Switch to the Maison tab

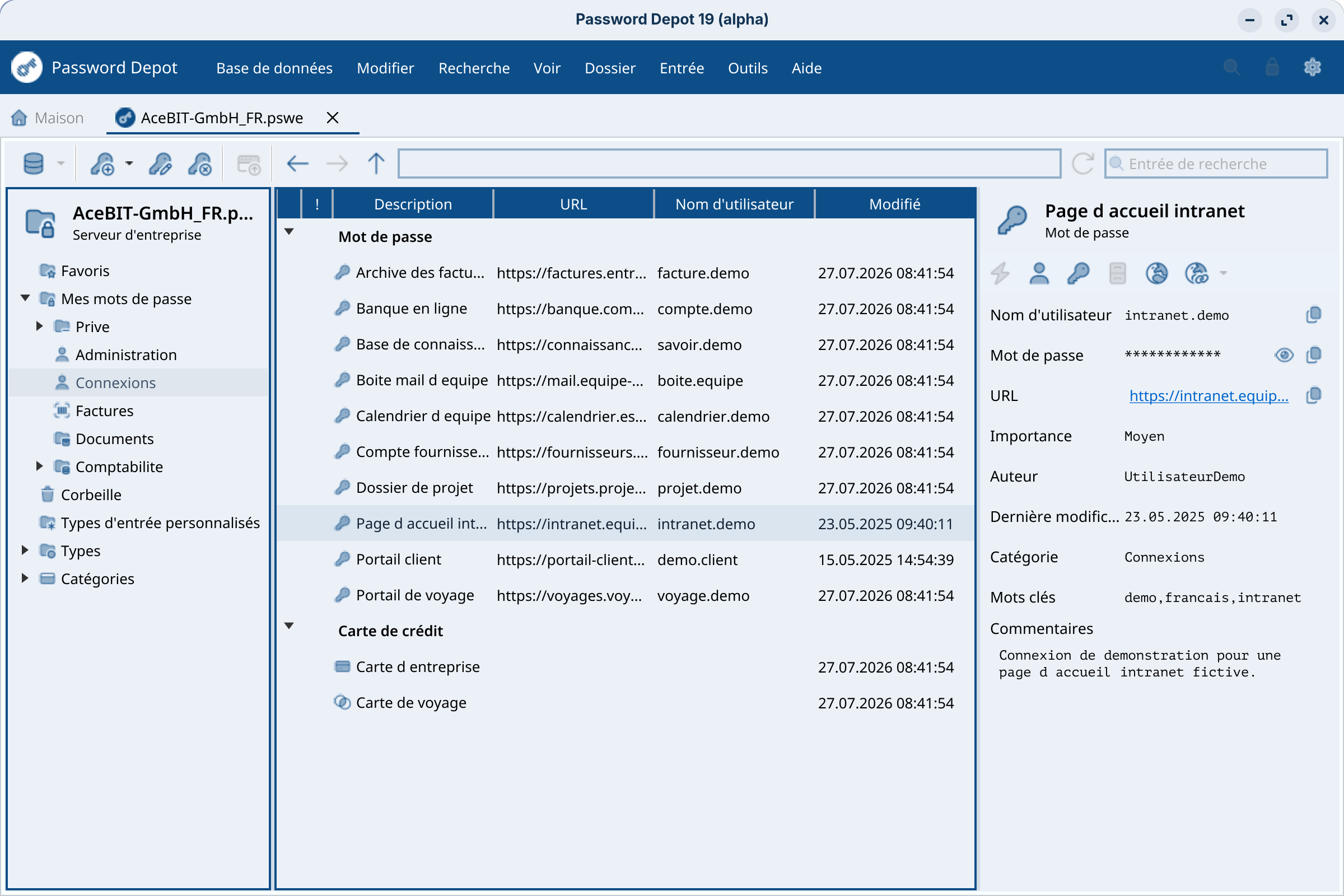tap(48, 118)
